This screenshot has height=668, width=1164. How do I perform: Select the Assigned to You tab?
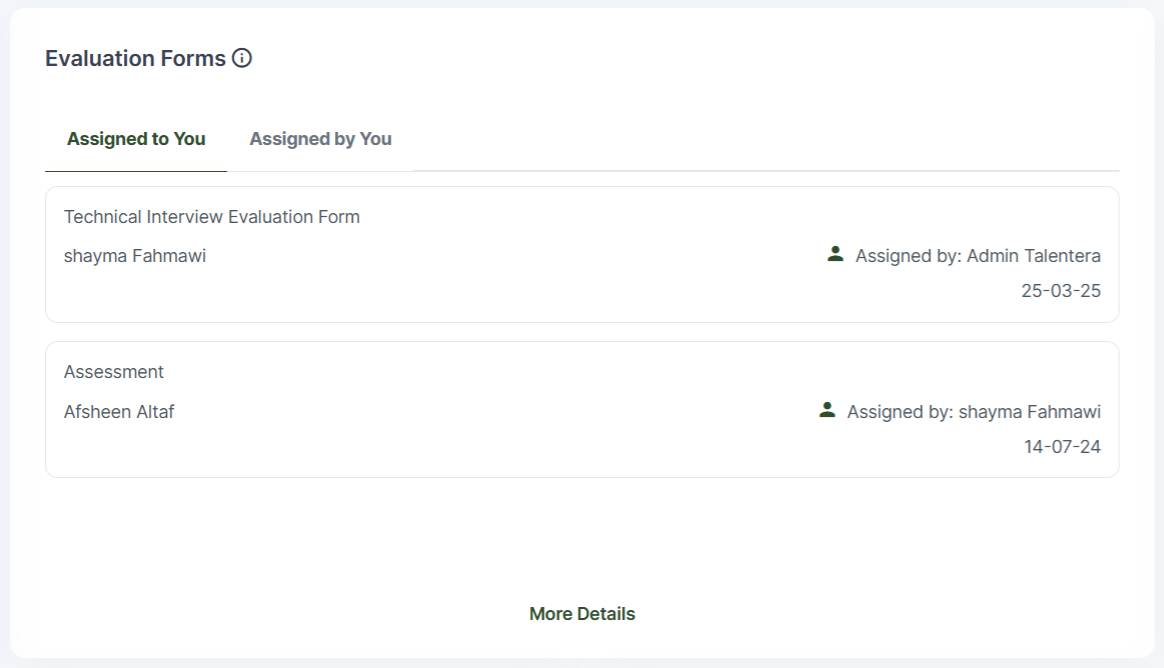[136, 139]
